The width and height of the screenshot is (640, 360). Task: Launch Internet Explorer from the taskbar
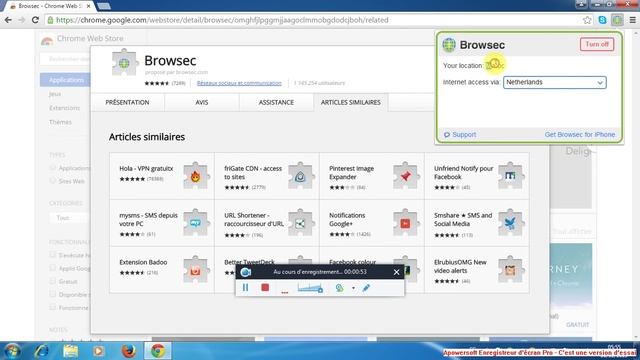click(41, 351)
